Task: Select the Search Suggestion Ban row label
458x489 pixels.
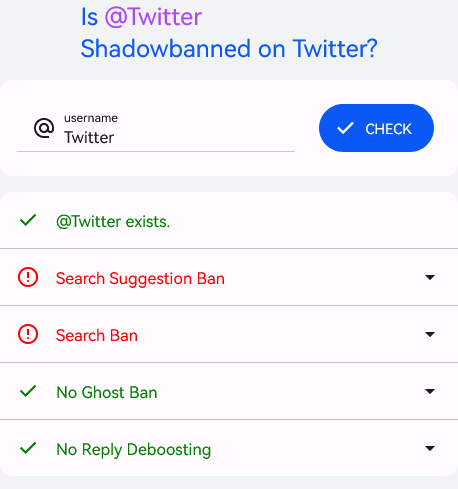Action: 140,278
